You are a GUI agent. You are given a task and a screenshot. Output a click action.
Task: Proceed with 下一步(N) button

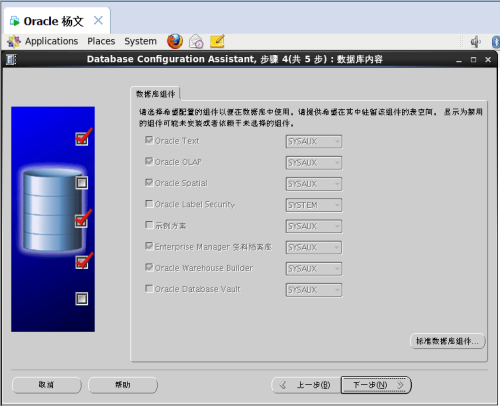click(x=376, y=385)
